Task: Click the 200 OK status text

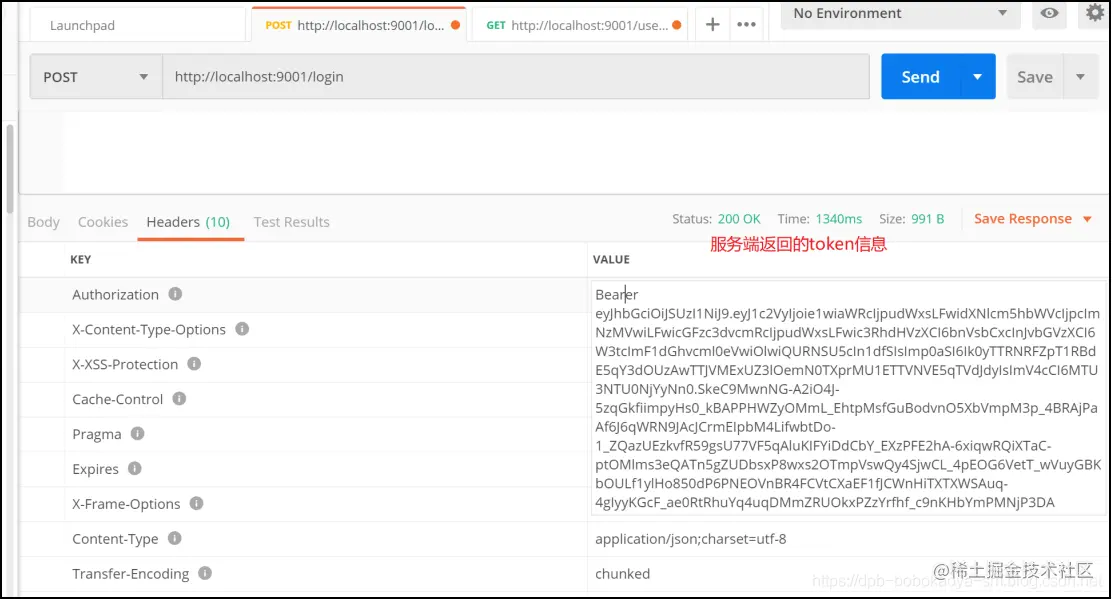Action: click(x=739, y=219)
